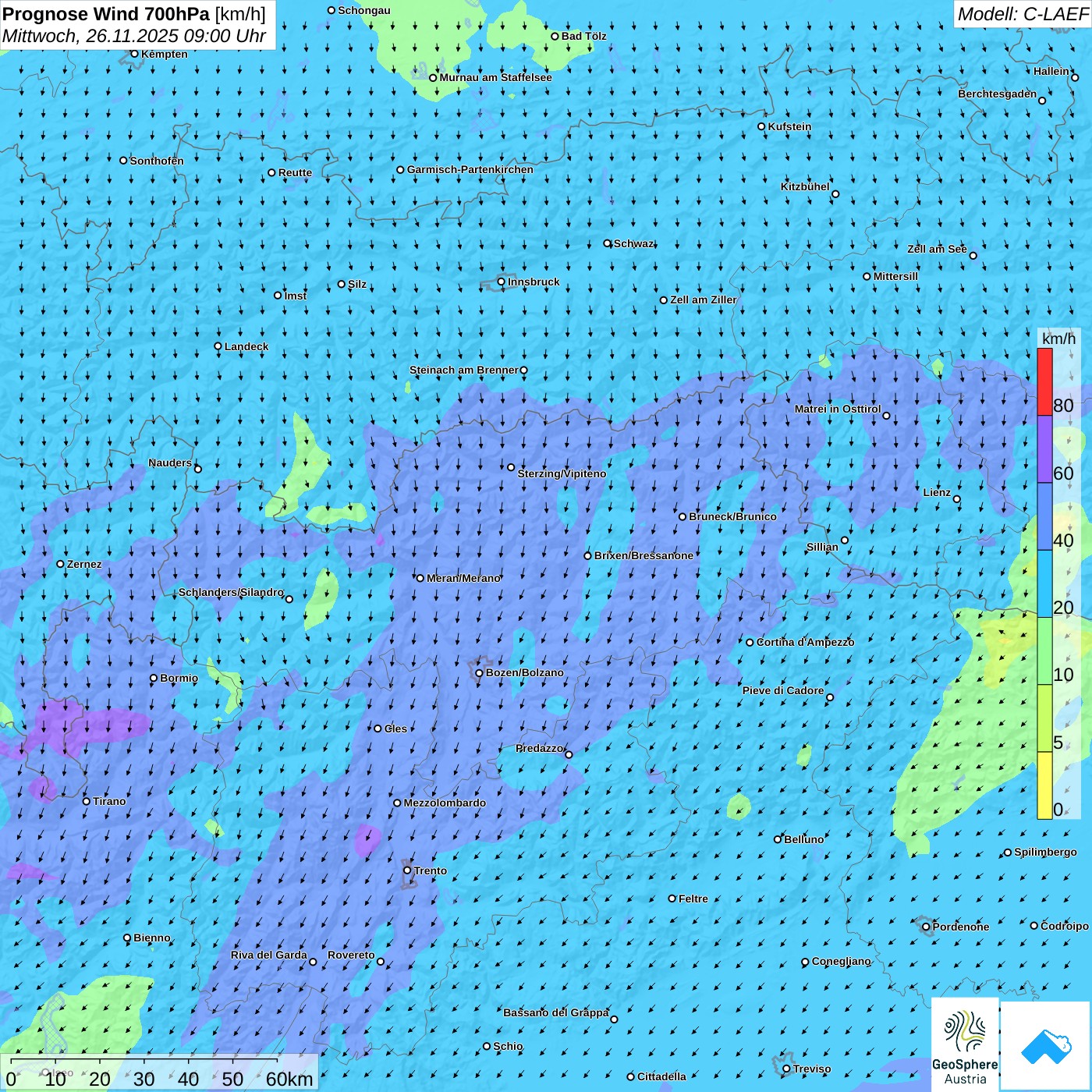Click the 'Spilimbergo' label
Screen dimensions: 1092x1092
coord(1045,852)
